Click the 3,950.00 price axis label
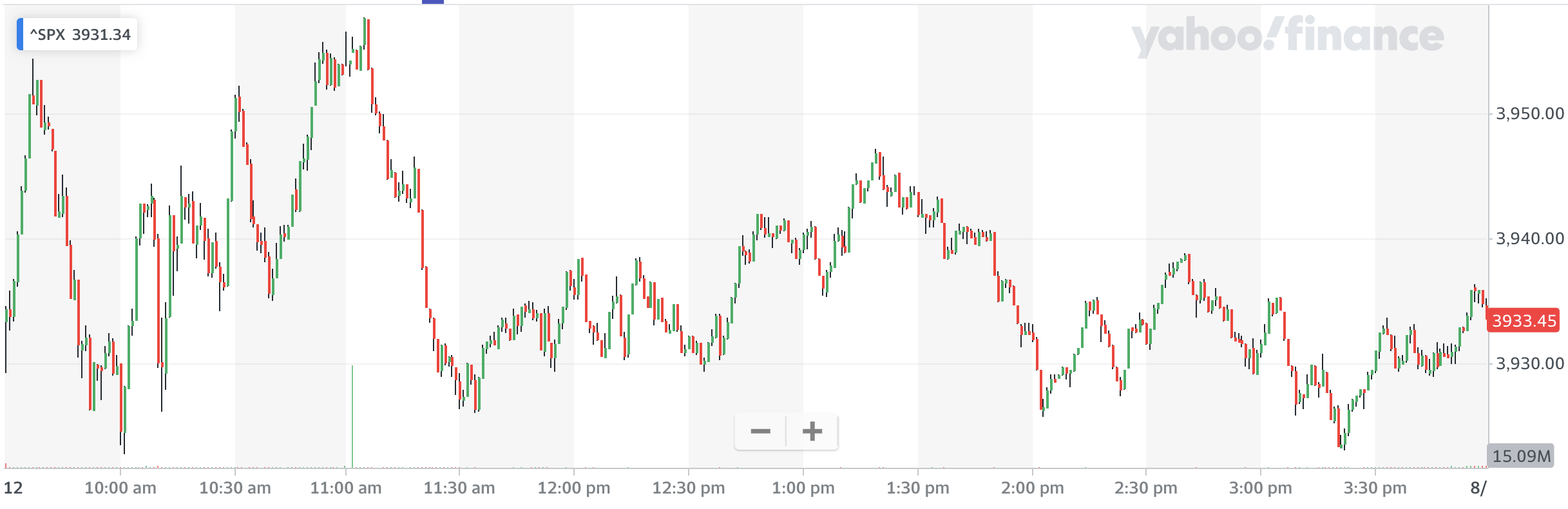Image resolution: width=1568 pixels, height=509 pixels. [1529, 114]
